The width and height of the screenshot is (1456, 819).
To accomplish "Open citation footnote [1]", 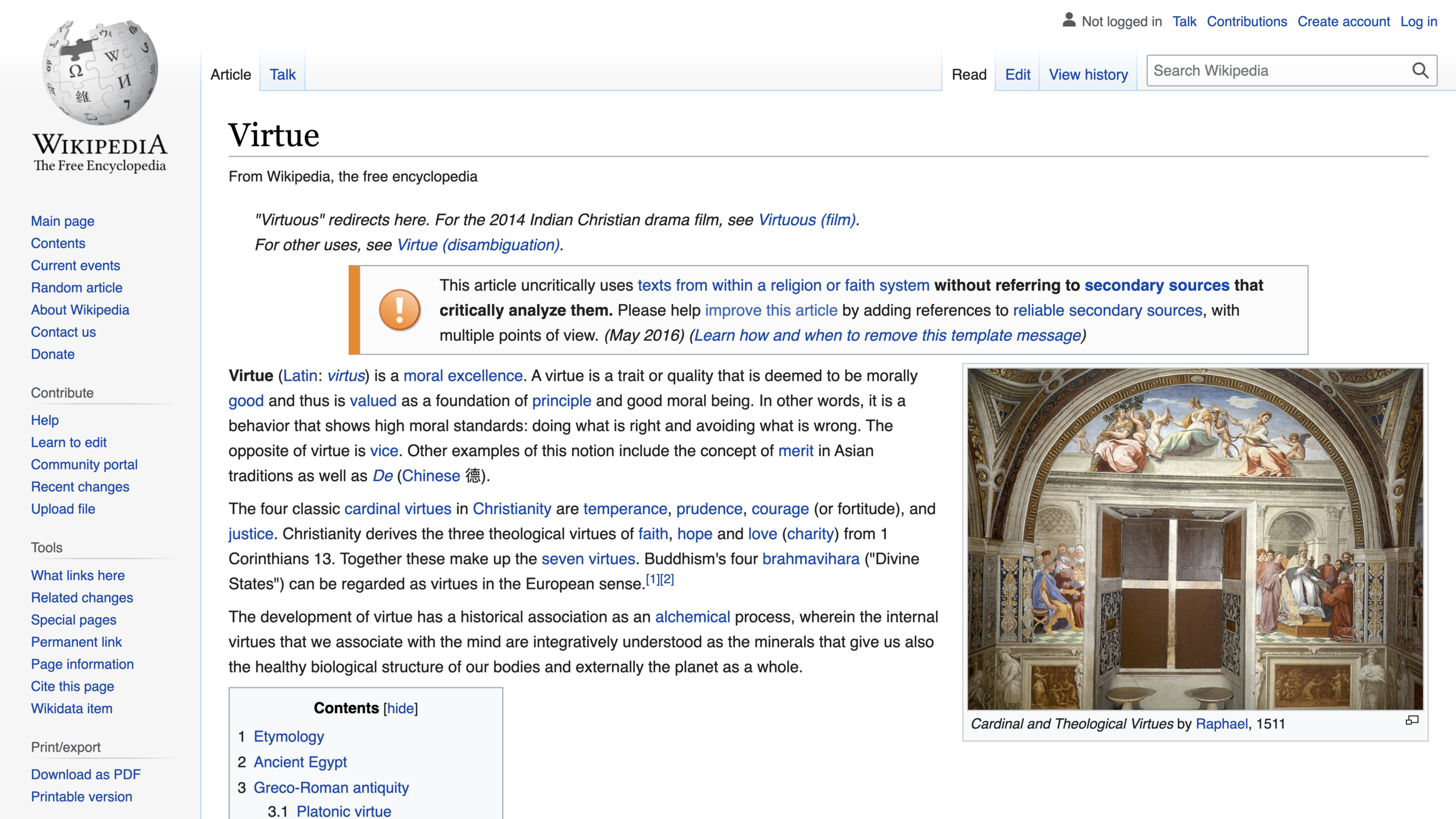I will point(653,579).
